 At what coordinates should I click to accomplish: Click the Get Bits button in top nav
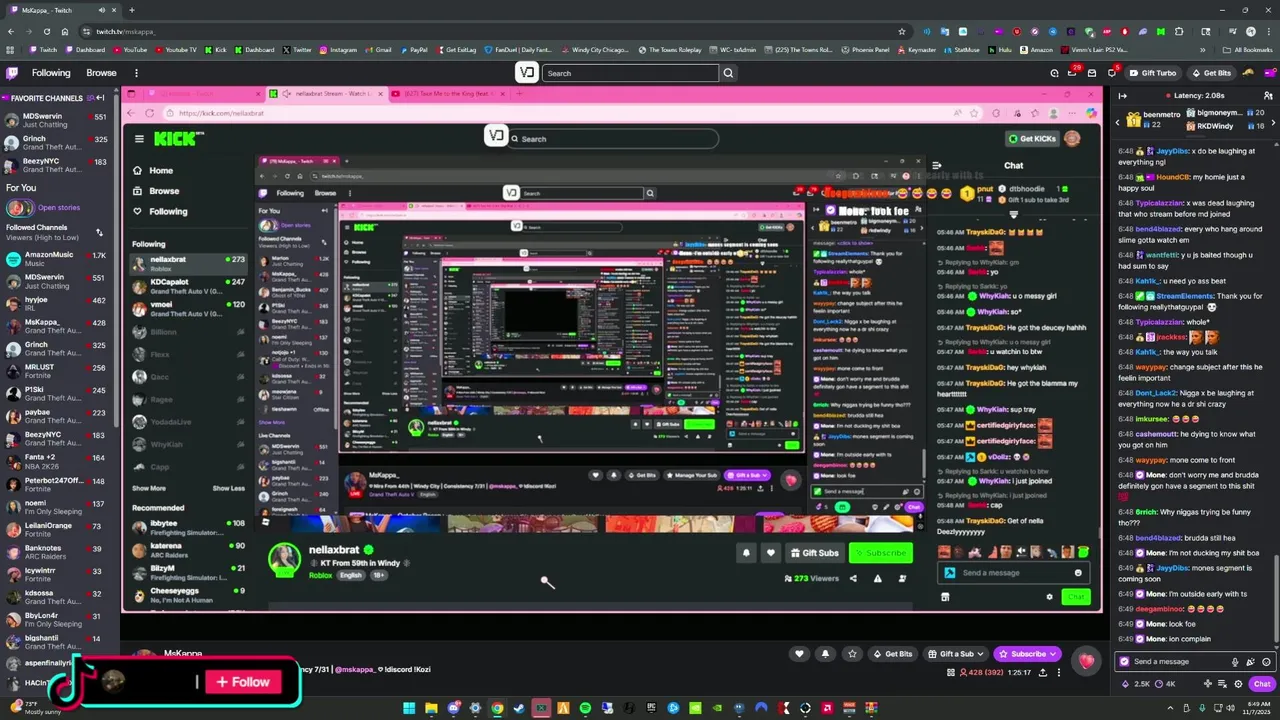pos(1212,73)
